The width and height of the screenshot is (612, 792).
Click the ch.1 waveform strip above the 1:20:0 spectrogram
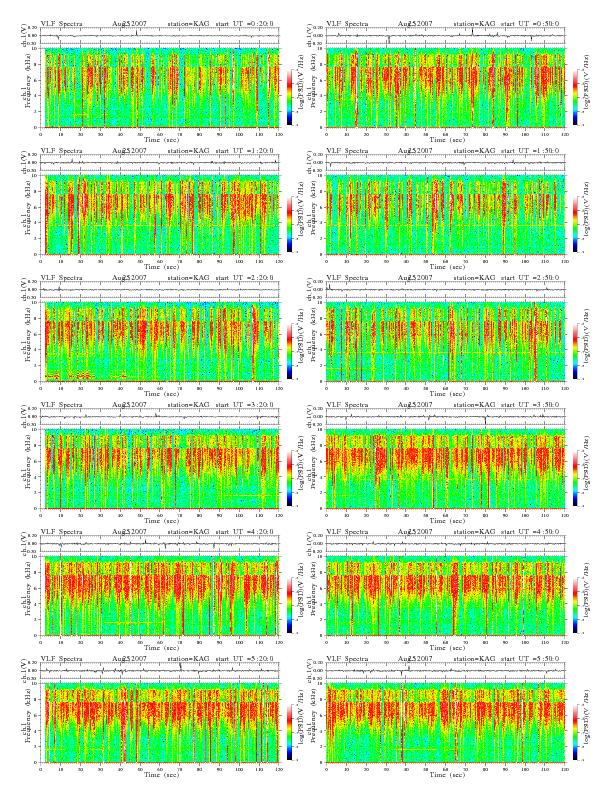coord(160,162)
